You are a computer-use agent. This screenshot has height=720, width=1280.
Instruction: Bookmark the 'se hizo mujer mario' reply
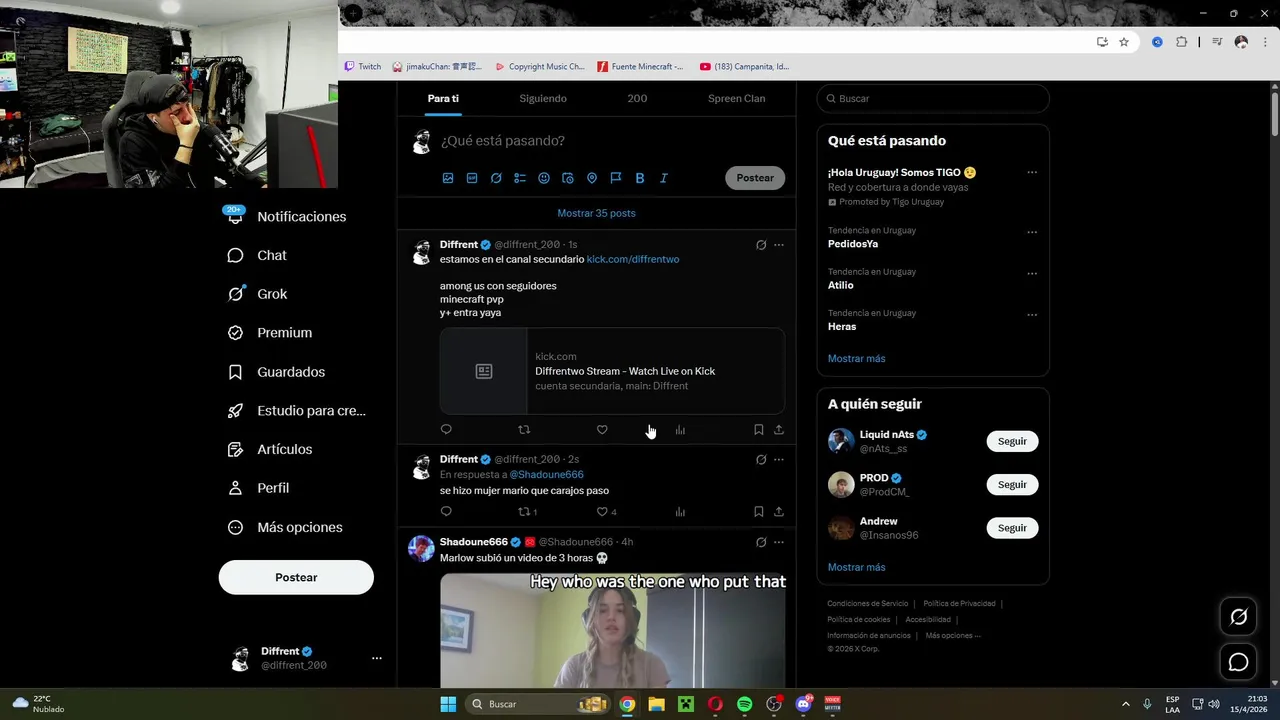(758, 512)
